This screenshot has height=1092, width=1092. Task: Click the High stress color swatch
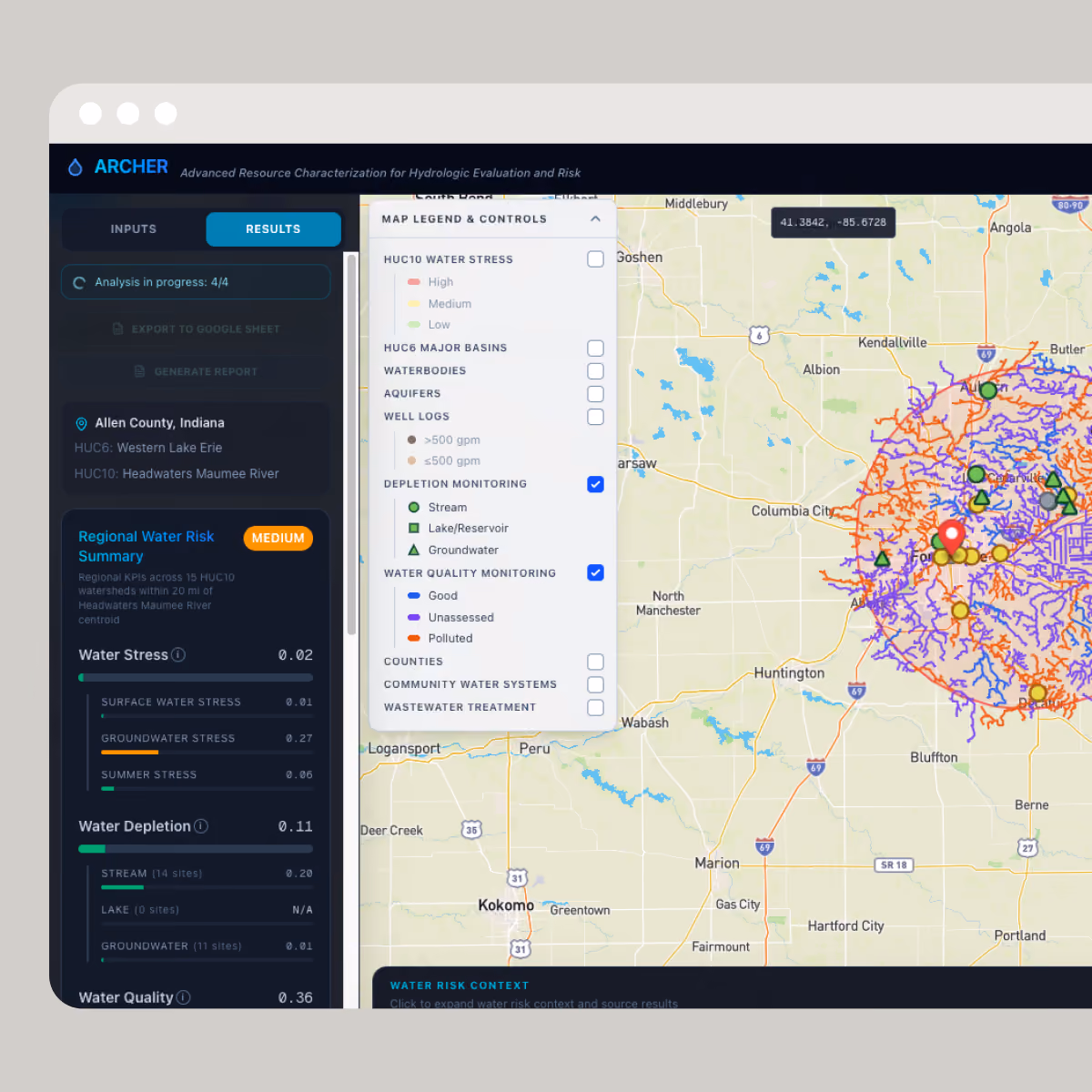[414, 282]
